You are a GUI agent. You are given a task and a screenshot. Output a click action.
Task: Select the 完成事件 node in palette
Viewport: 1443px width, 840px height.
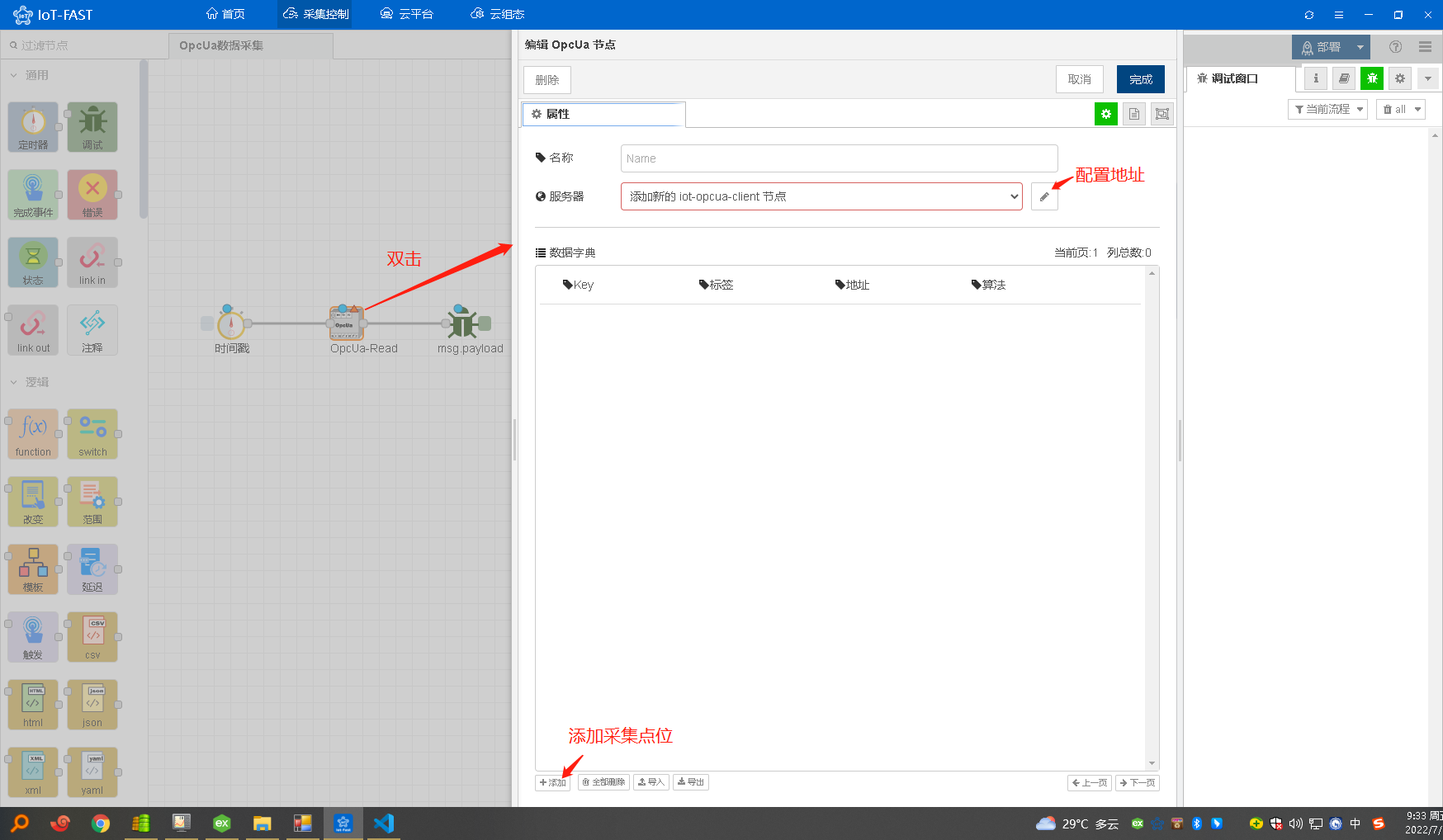pyautogui.click(x=33, y=195)
